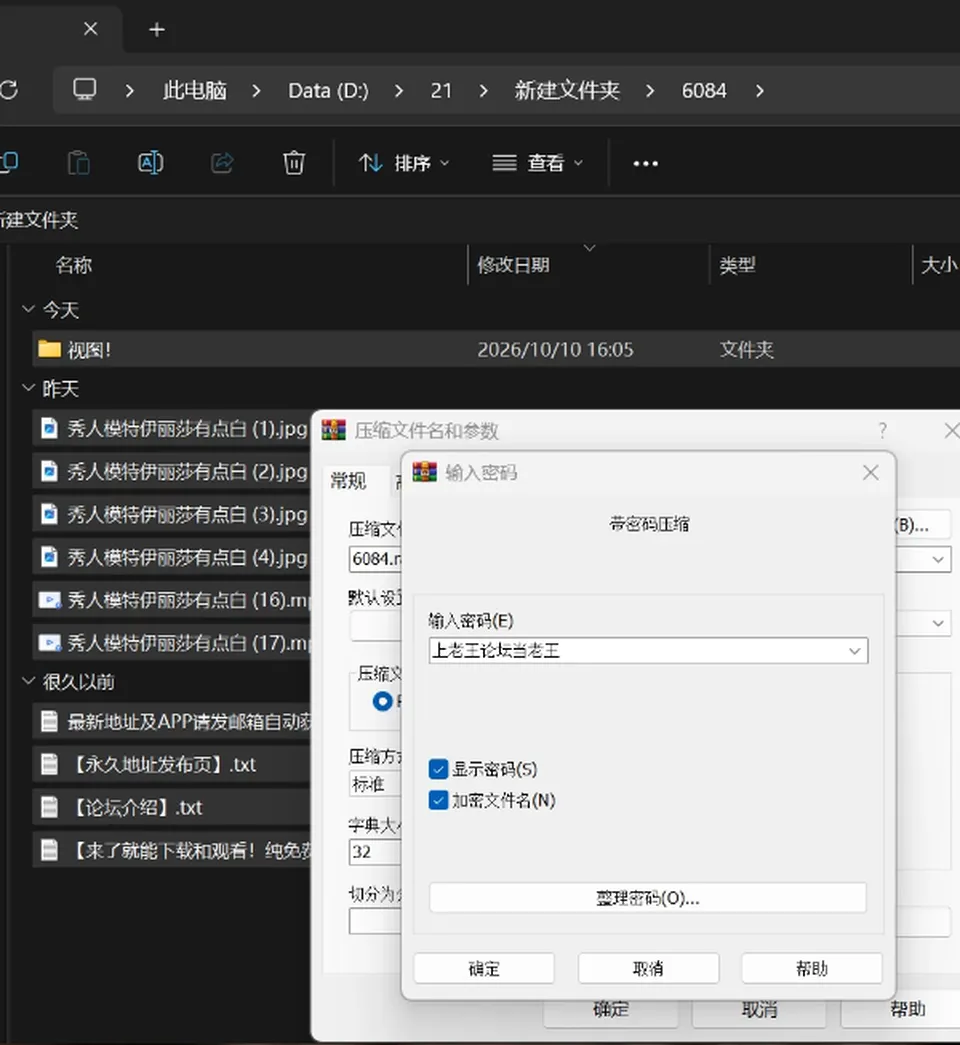Open the 查看 view dropdown

pos(537,163)
